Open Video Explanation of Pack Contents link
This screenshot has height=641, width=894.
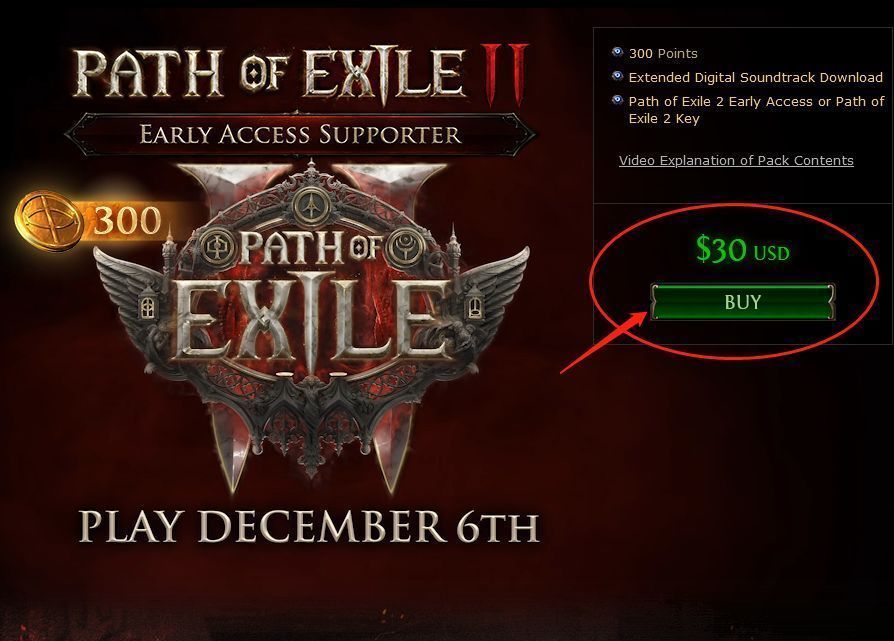[x=736, y=161]
